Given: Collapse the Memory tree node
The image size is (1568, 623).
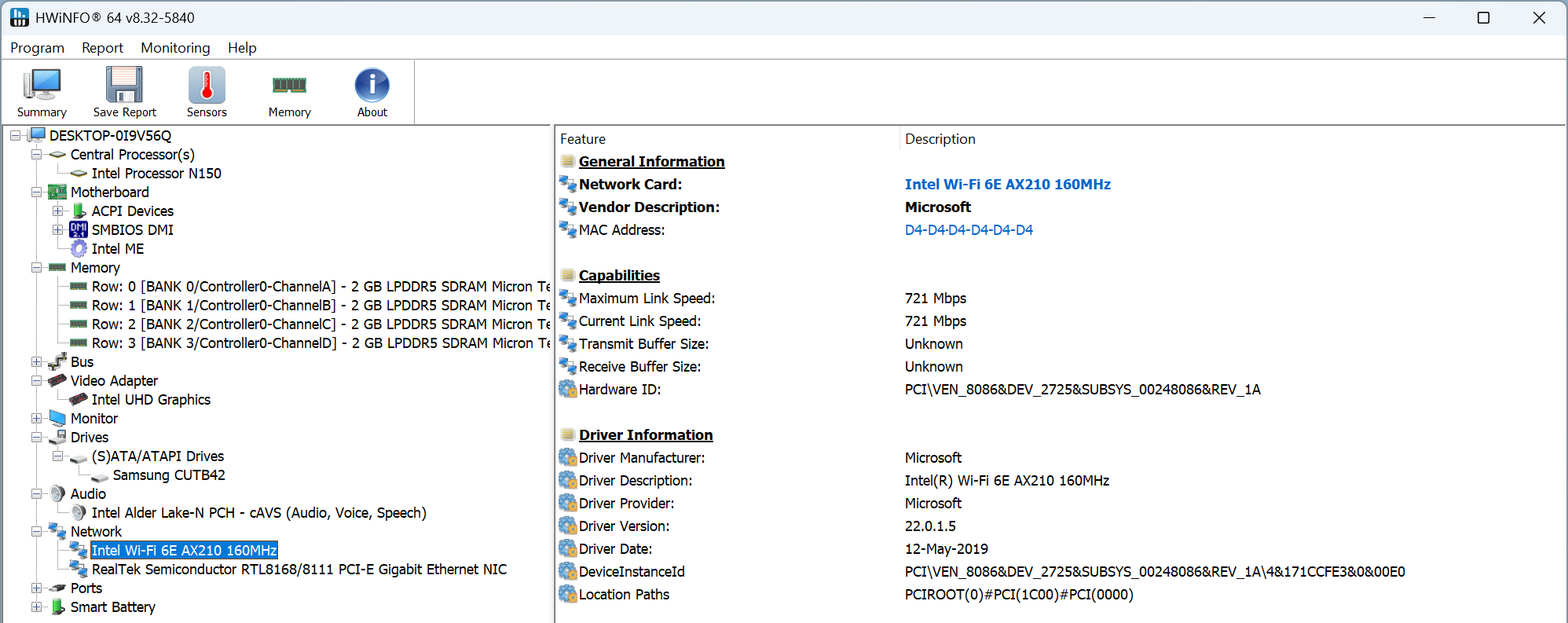Looking at the screenshot, I should (x=36, y=267).
